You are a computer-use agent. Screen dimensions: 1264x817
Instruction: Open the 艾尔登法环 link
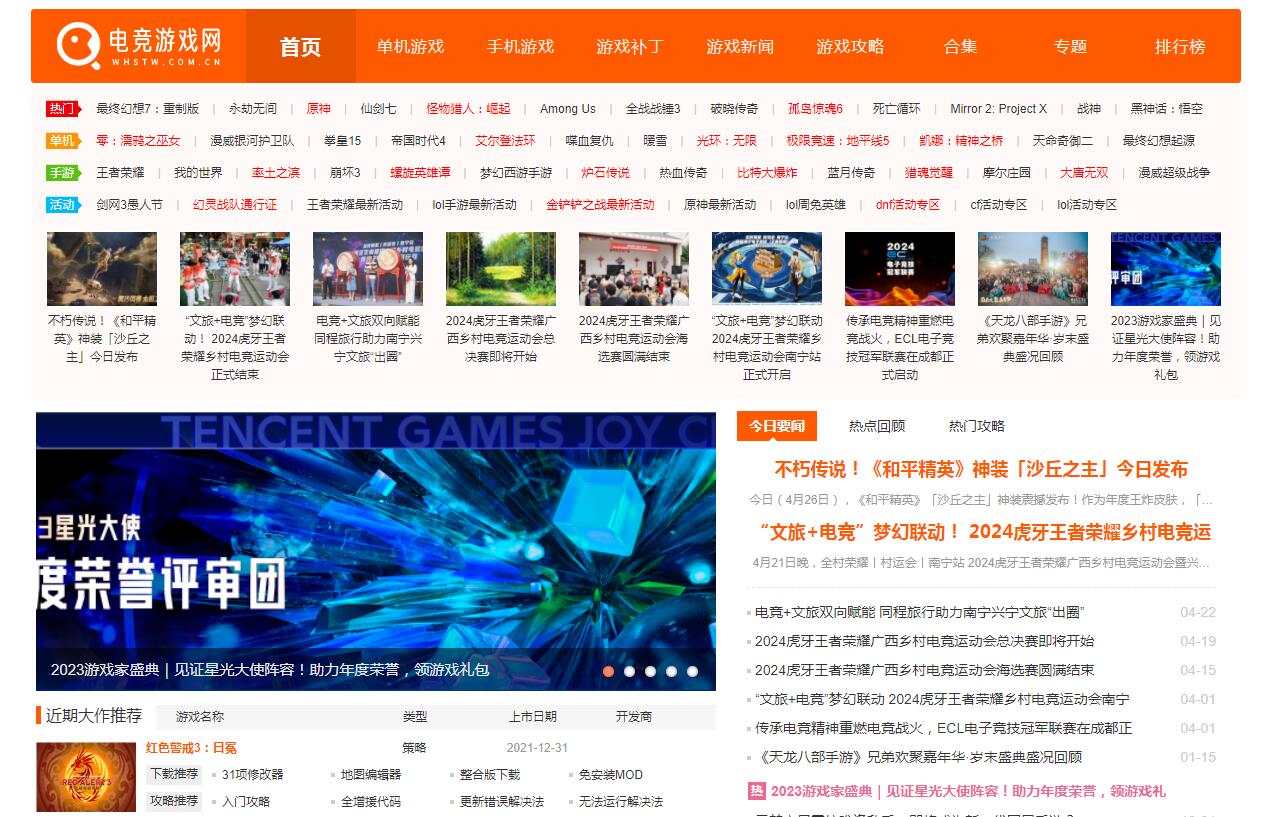click(505, 140)
